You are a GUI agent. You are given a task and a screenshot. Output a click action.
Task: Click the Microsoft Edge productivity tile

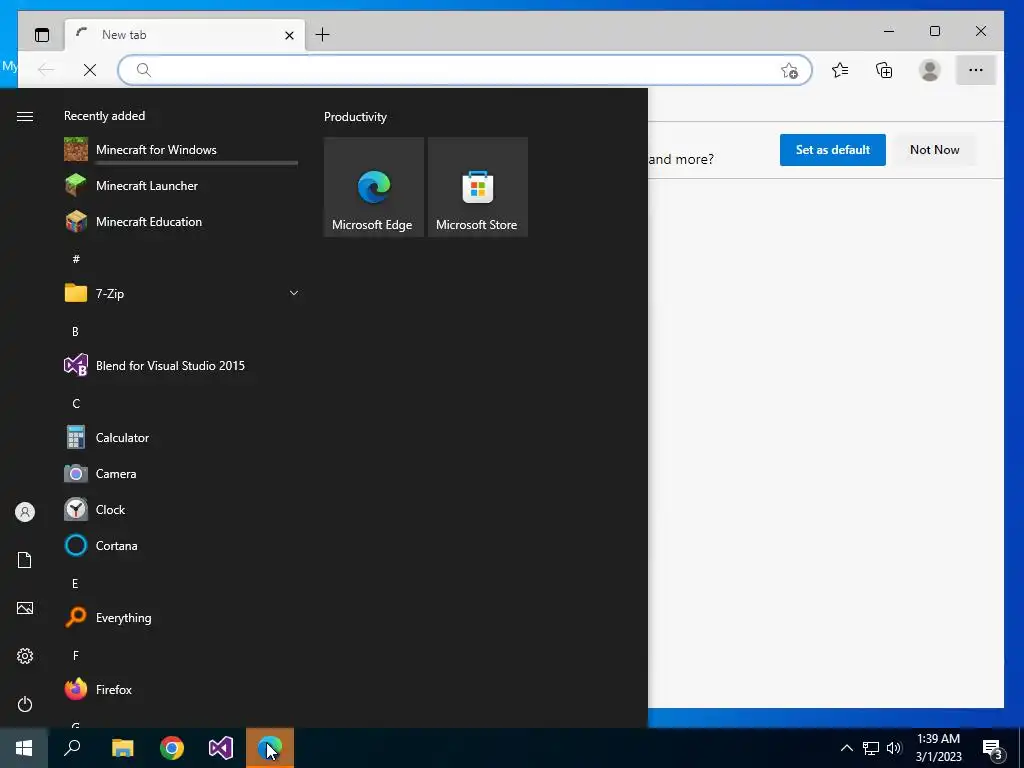coord(374,187)
